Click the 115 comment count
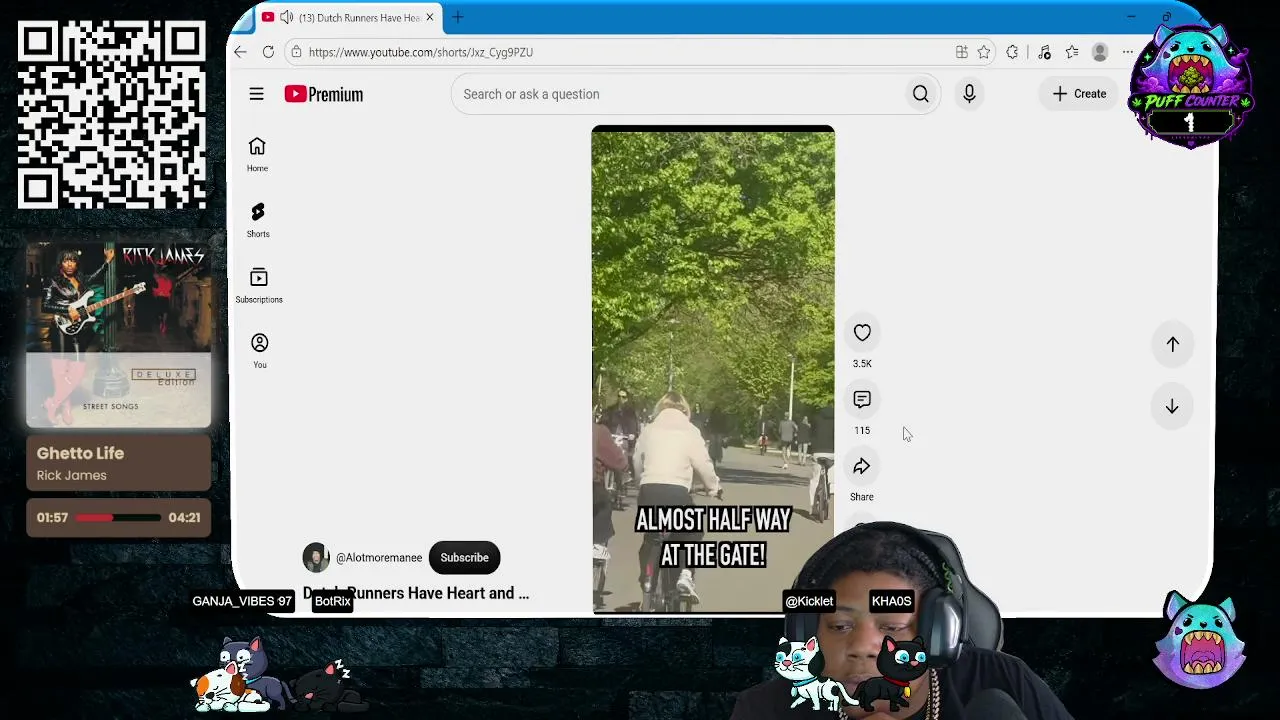1280x720 pixels. pos(862,431)
